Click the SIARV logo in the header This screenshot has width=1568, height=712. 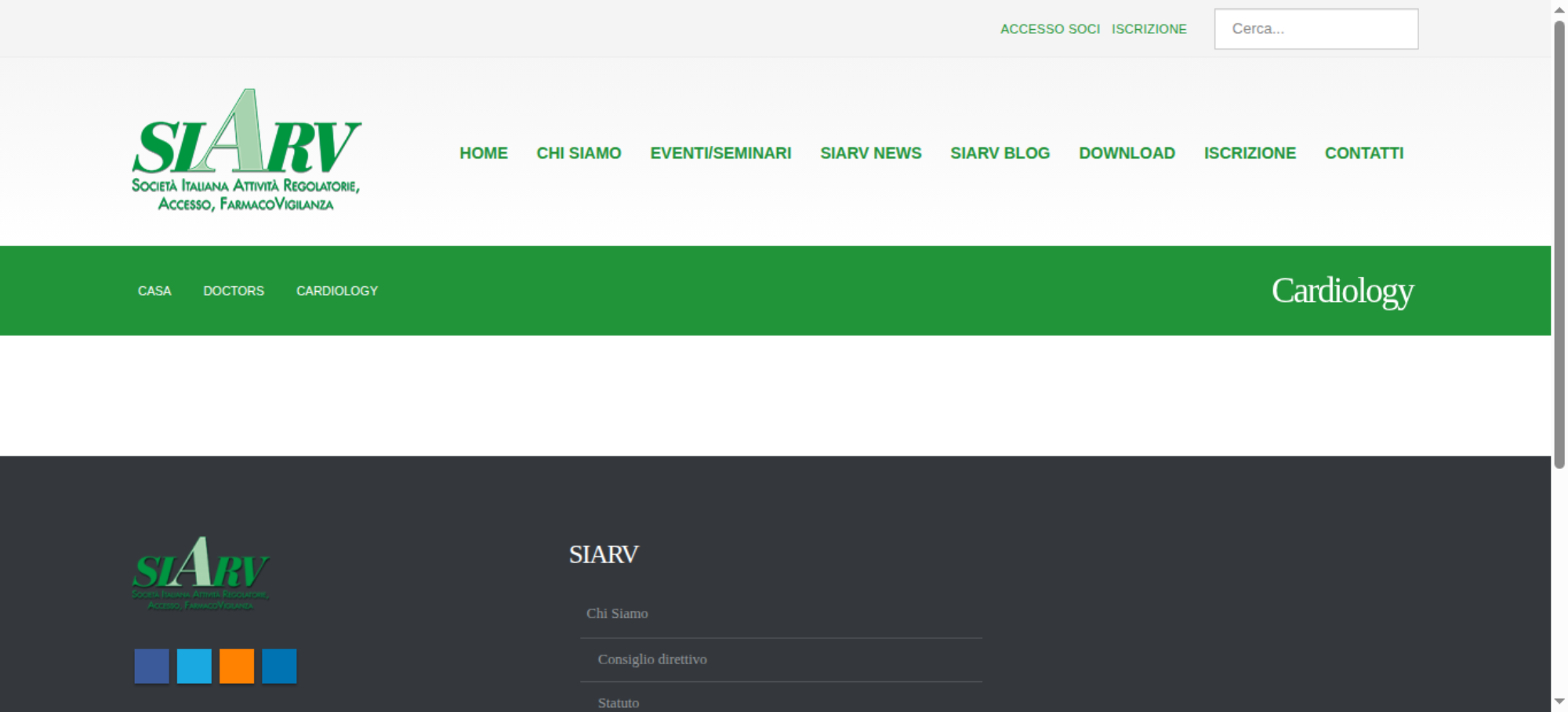click(x=246, y=151)
